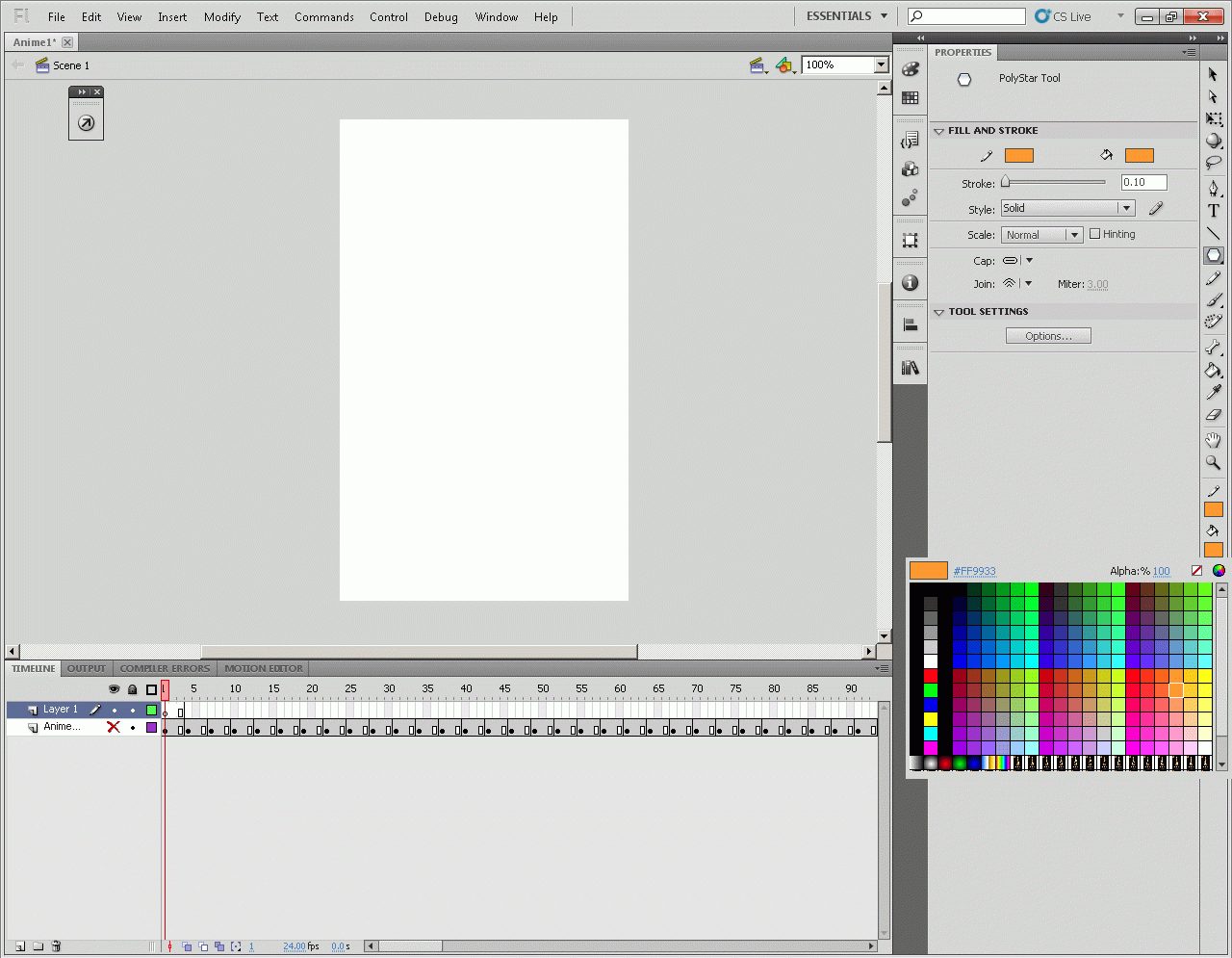Image resolution: width=1232 pixels, height=958 pixels.
Task: Open the Transform panel icon
Action: pyautogui.click(x=911, y=241)
